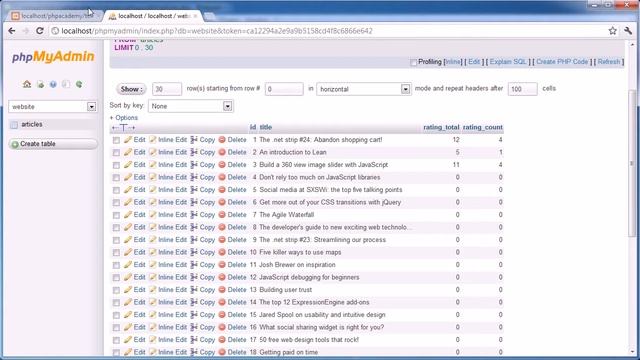
Task: Click the browser reload icon
Action: pos(40,31)
